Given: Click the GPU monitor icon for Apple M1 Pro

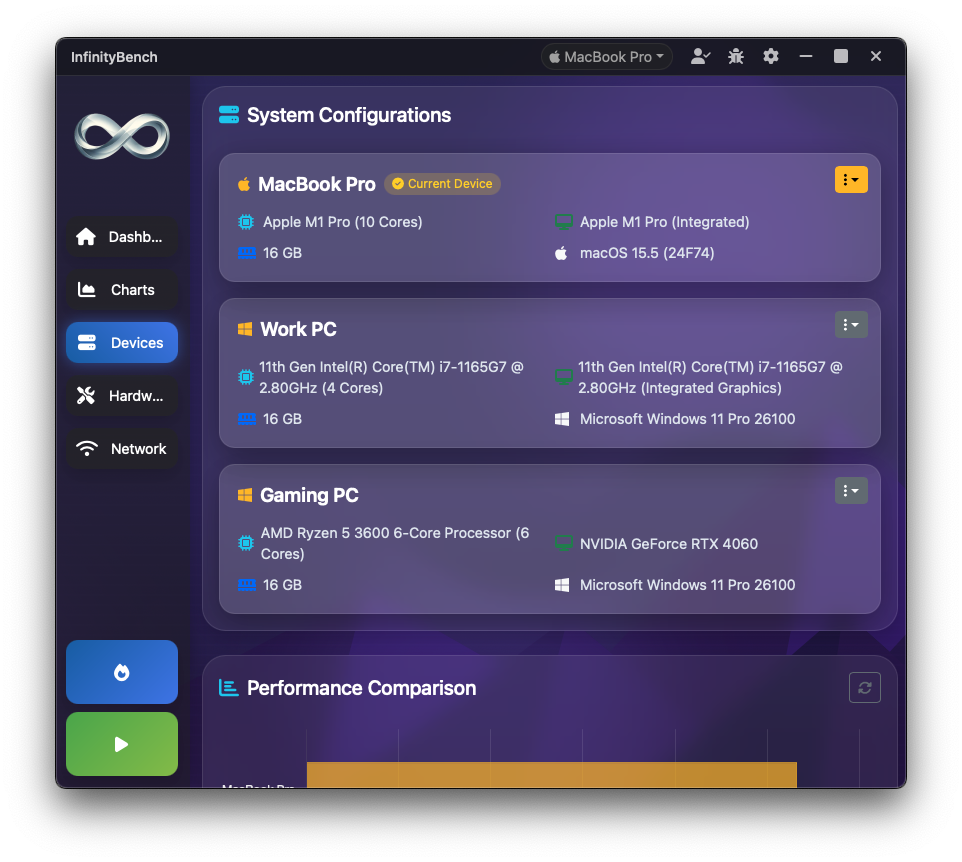Looking at the screenshot, I should 564,222.
